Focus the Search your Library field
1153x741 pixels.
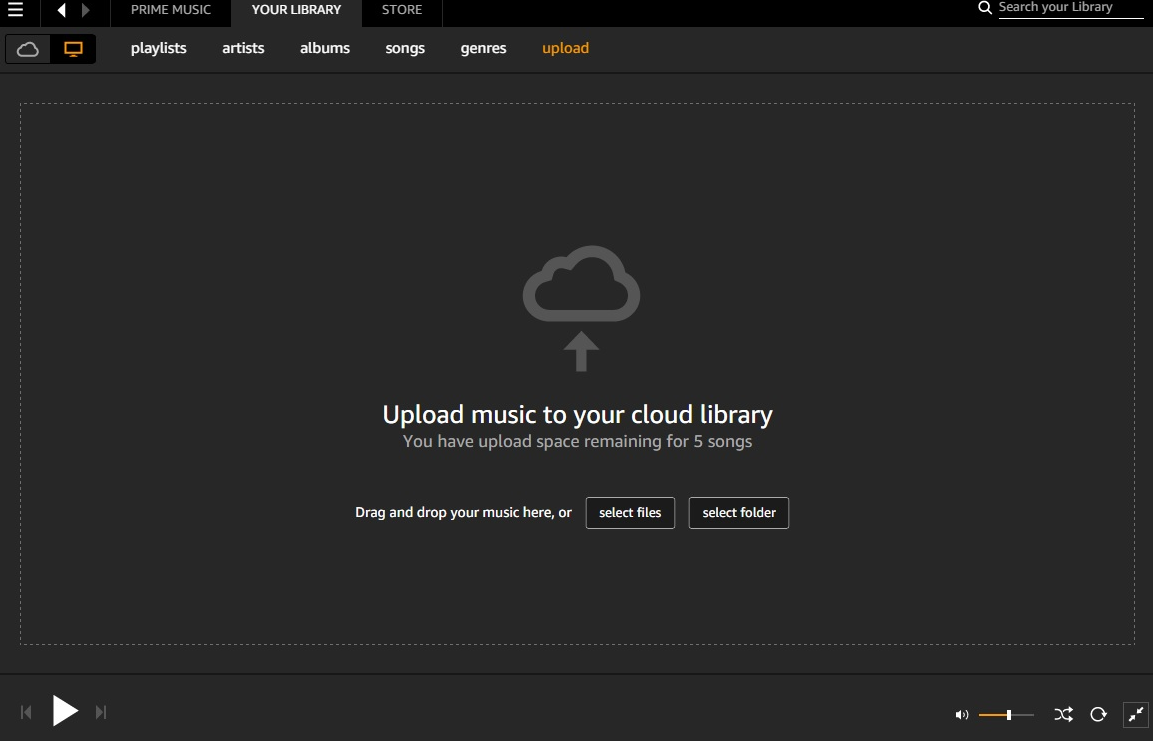coord(1071,8)
